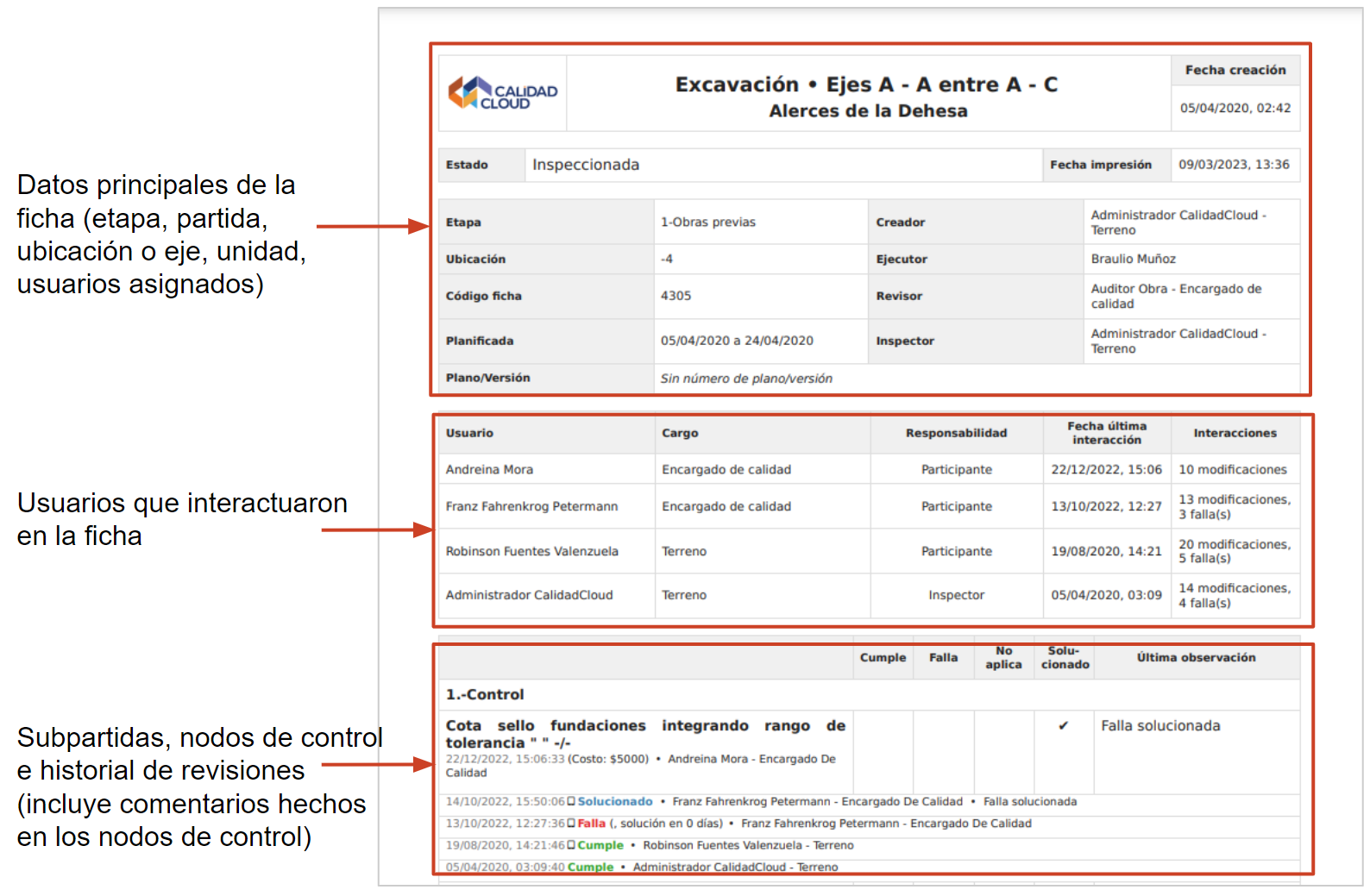Select the red Falla status in history
The image size is (1370, 896).
pyautogui.click(x=592, y=824)
